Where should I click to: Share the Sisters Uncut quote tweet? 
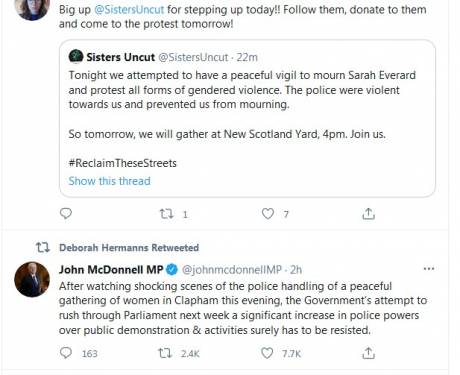point(368,214)
